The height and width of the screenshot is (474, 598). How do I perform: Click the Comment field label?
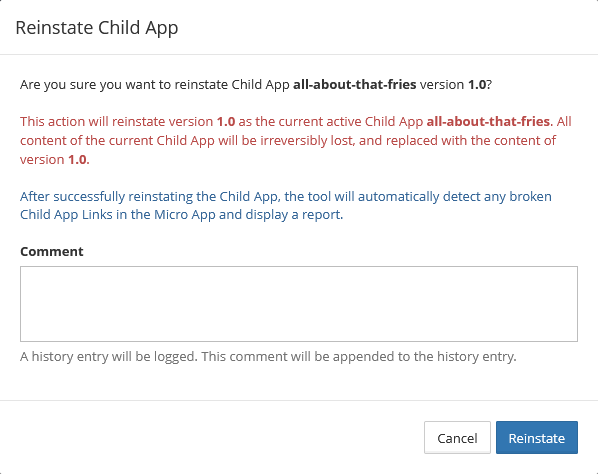tap(51, 252)
